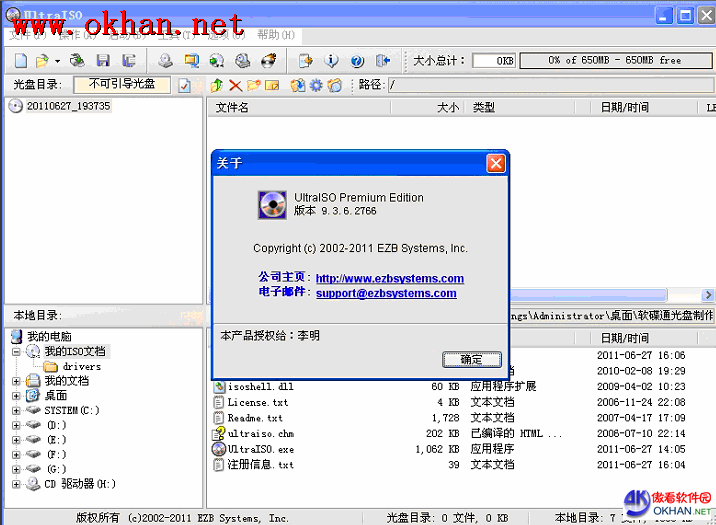Click the Help question mark icon
Viewport: 716px width, 525px height.
[357, 61]
